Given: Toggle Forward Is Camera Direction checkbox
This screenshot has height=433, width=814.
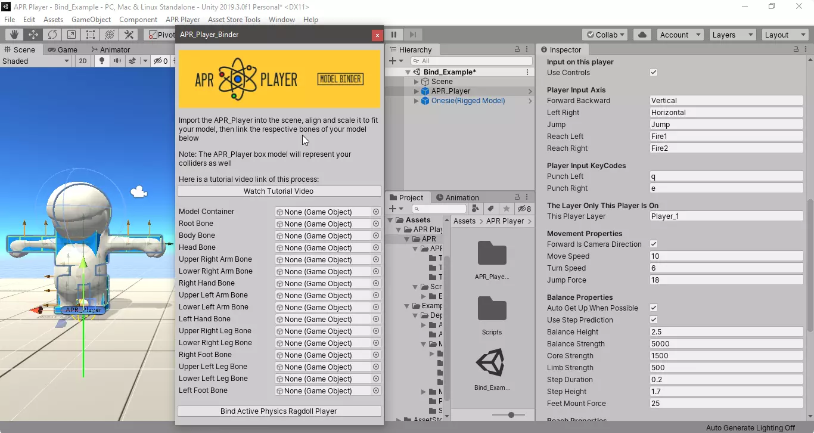Looking at the screenshot, I should click(x=654, y=244).
